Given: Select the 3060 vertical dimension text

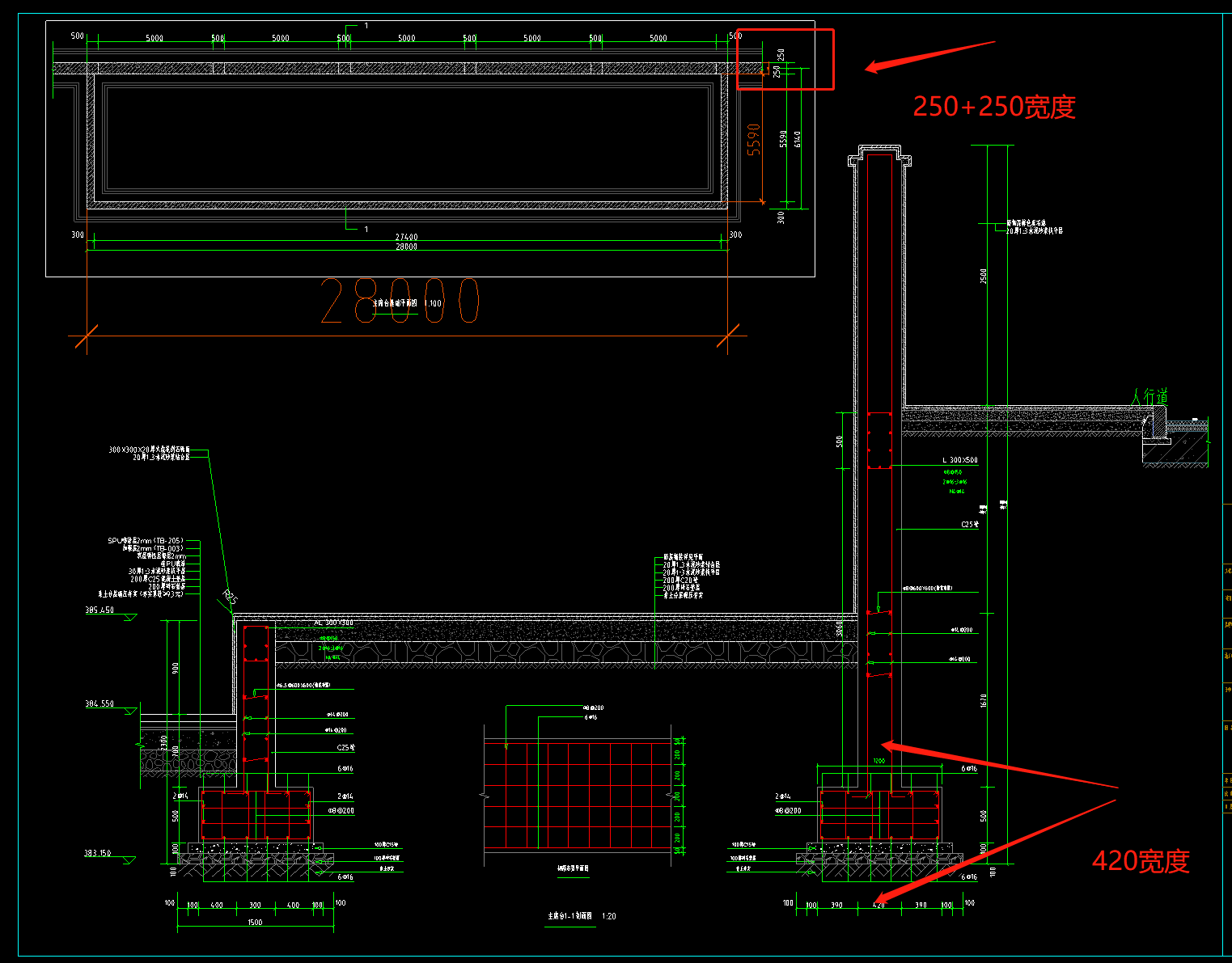Looking at the screenshot, I should (x=839, y=628).
